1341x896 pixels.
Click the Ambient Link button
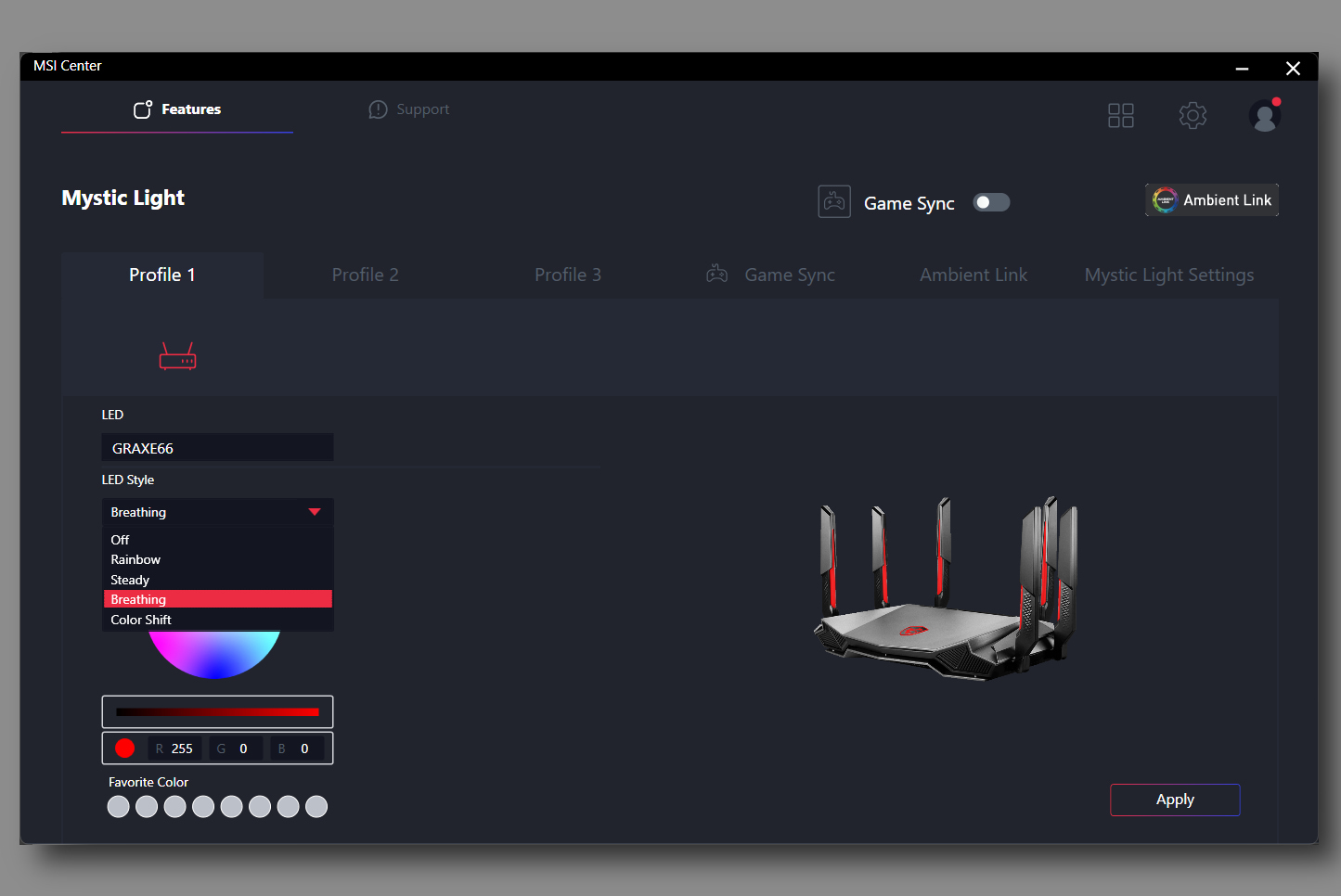point(1212,199)
